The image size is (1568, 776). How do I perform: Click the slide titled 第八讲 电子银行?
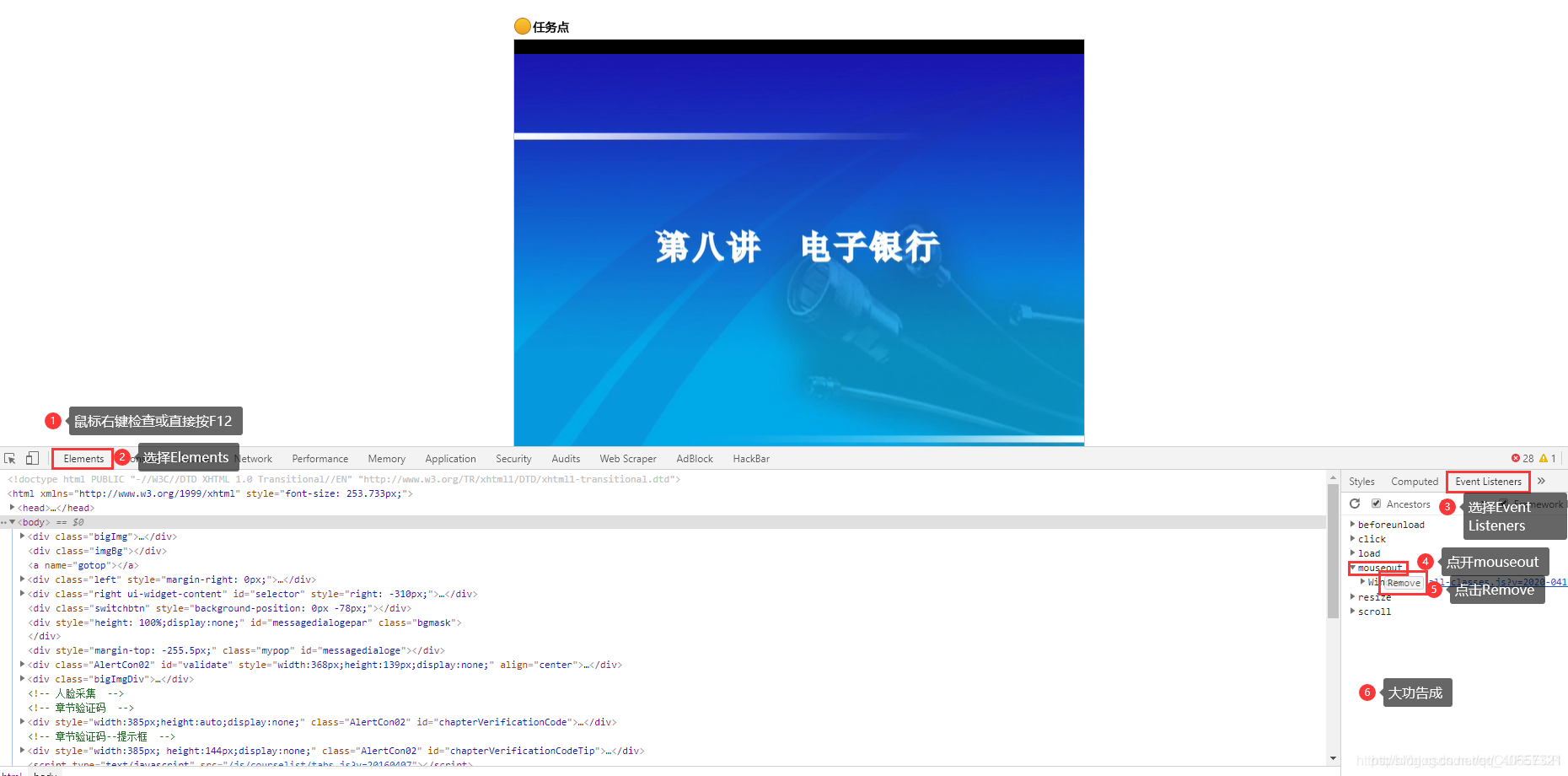pos(798,243)
